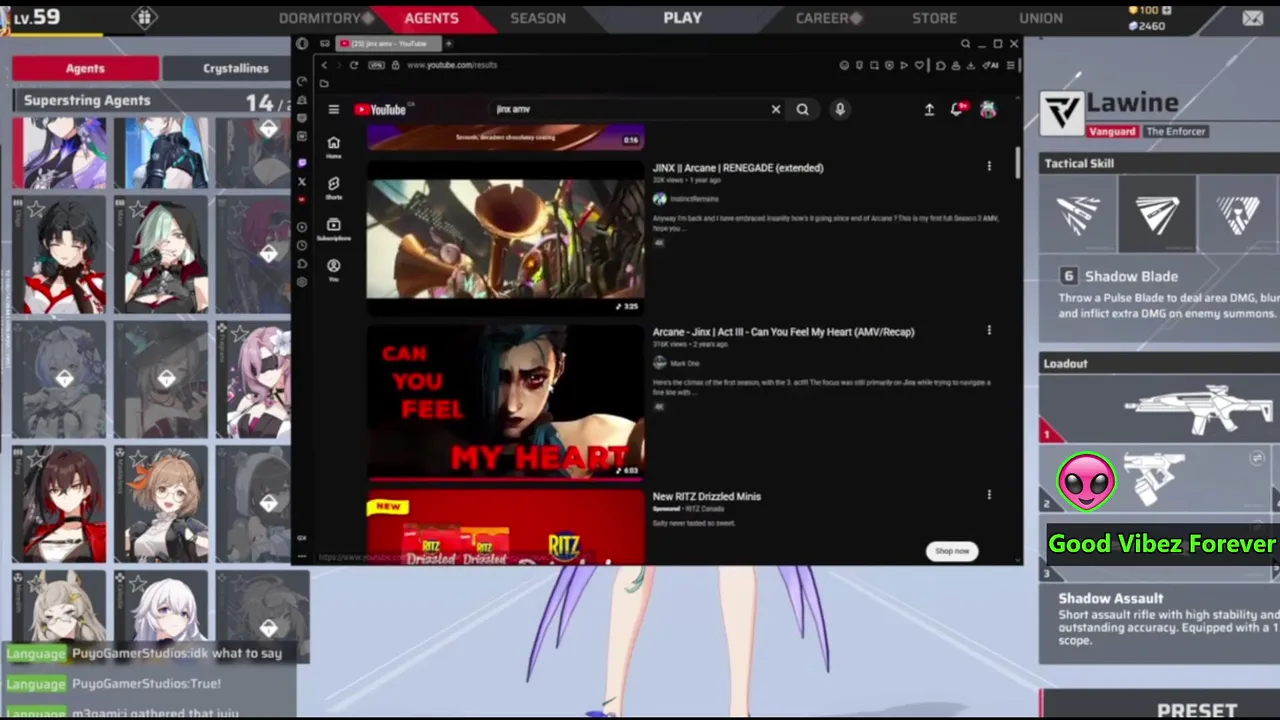Open the YouTube create upload icon

(929, 110)
